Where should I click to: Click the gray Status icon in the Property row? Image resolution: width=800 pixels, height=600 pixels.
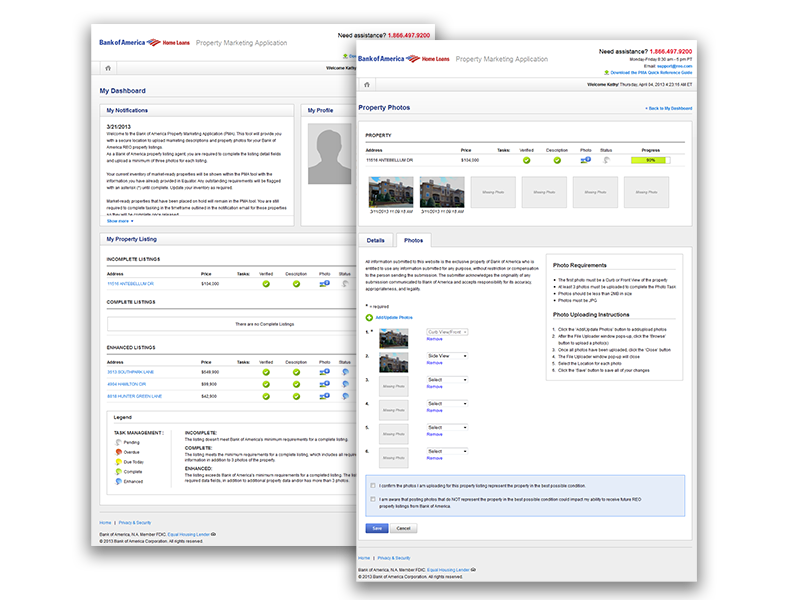(x=605, y=160)
